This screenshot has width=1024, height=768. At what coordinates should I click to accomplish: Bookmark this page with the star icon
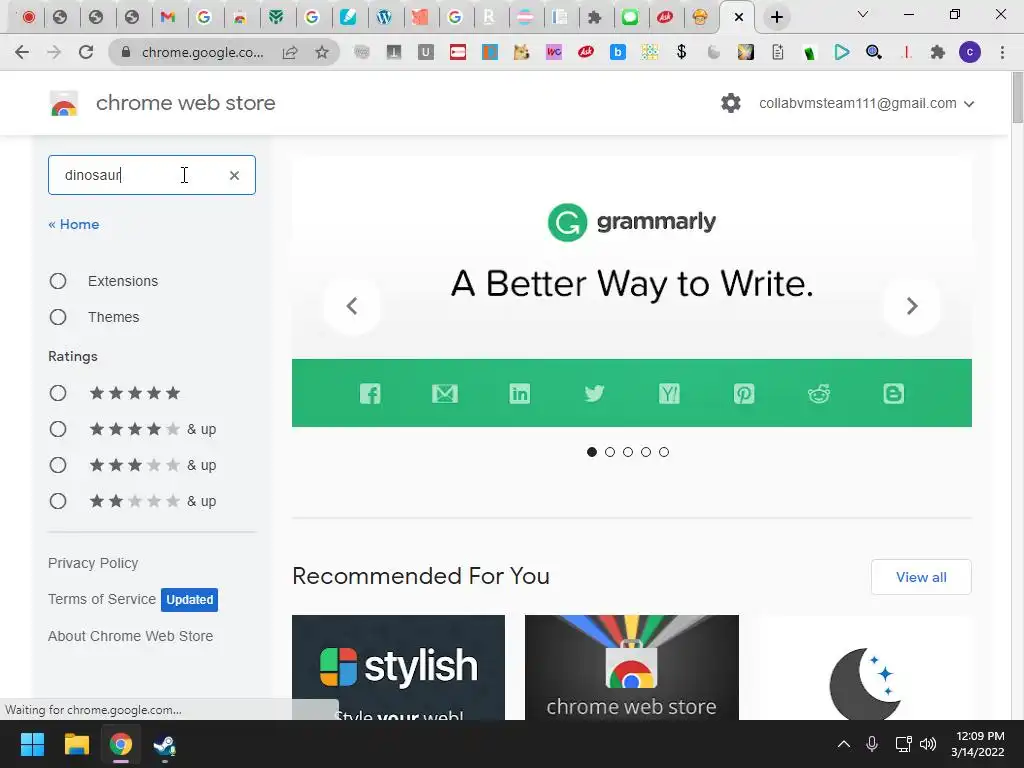point(322,52)
